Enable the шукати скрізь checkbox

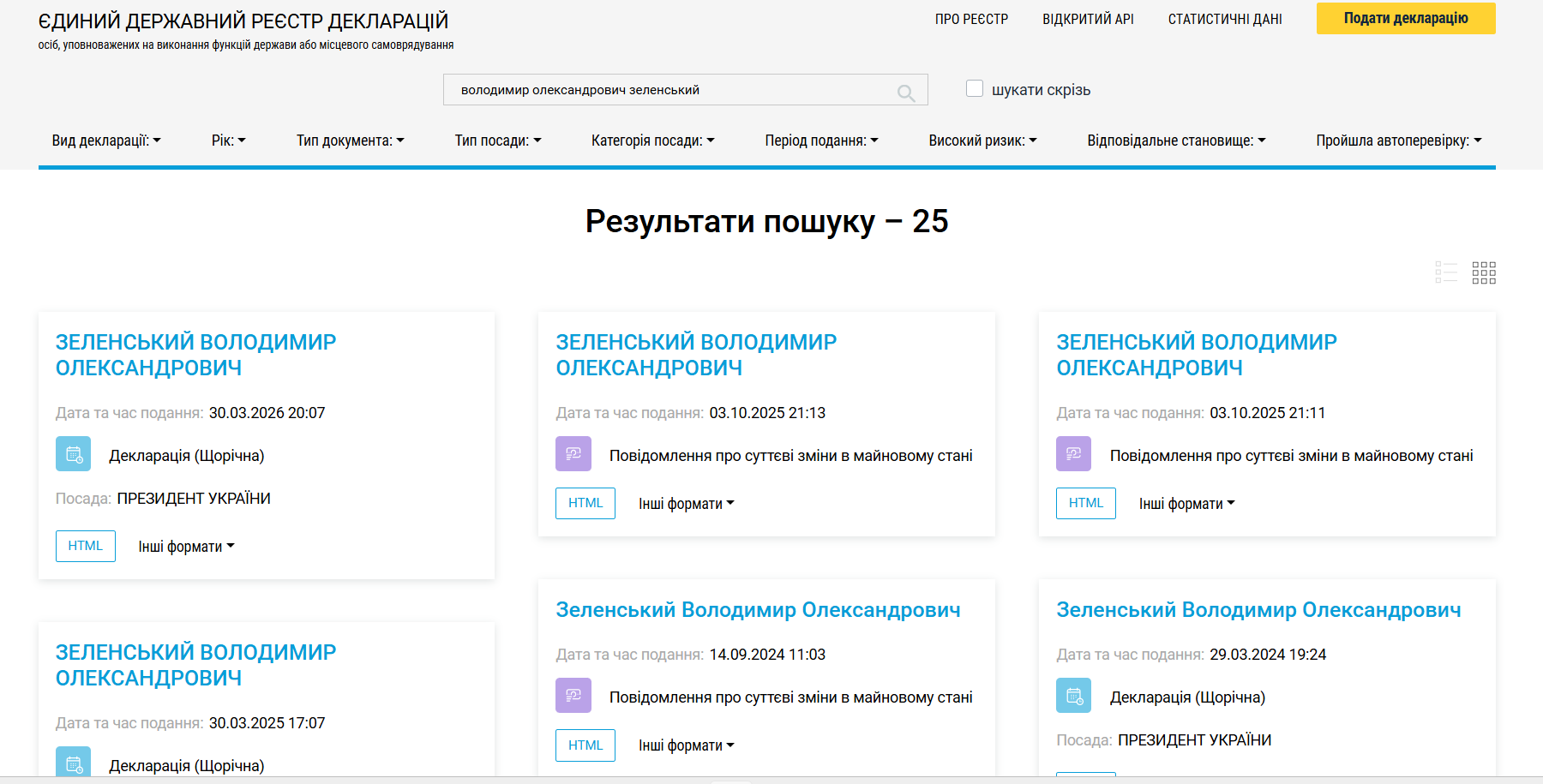975,87
